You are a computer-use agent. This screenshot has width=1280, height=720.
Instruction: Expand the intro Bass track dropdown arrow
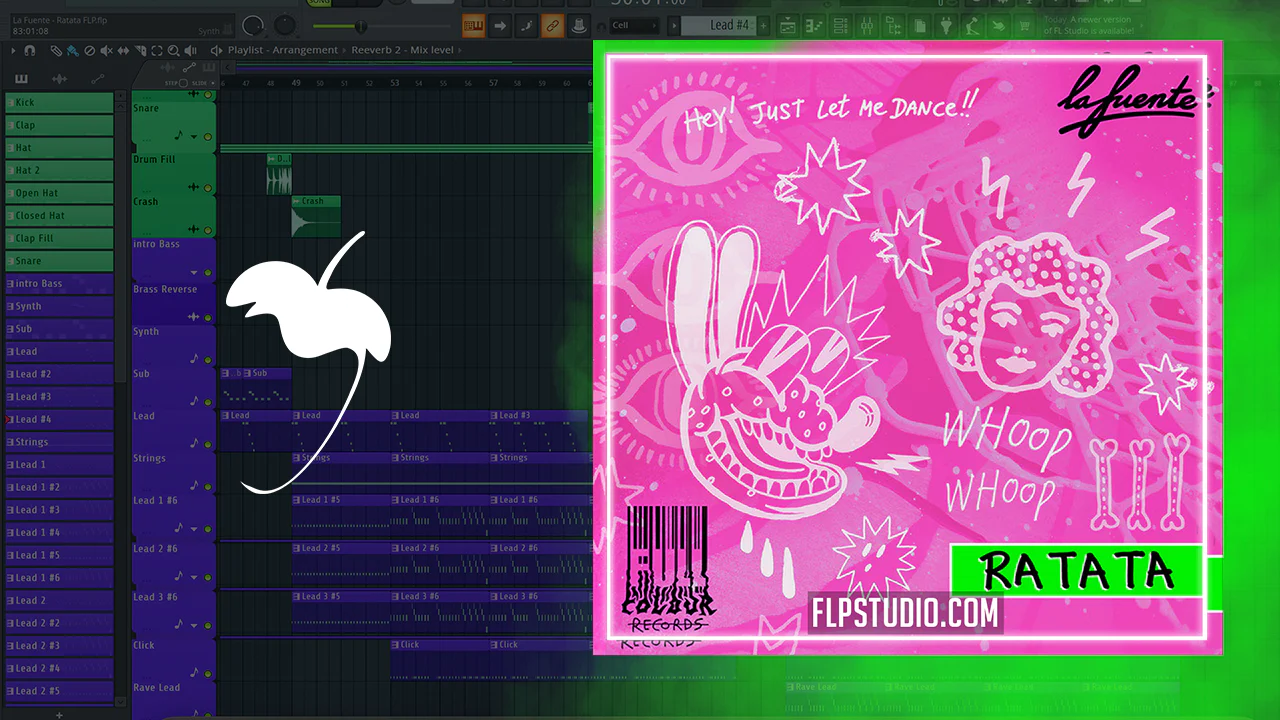point(194,272)
